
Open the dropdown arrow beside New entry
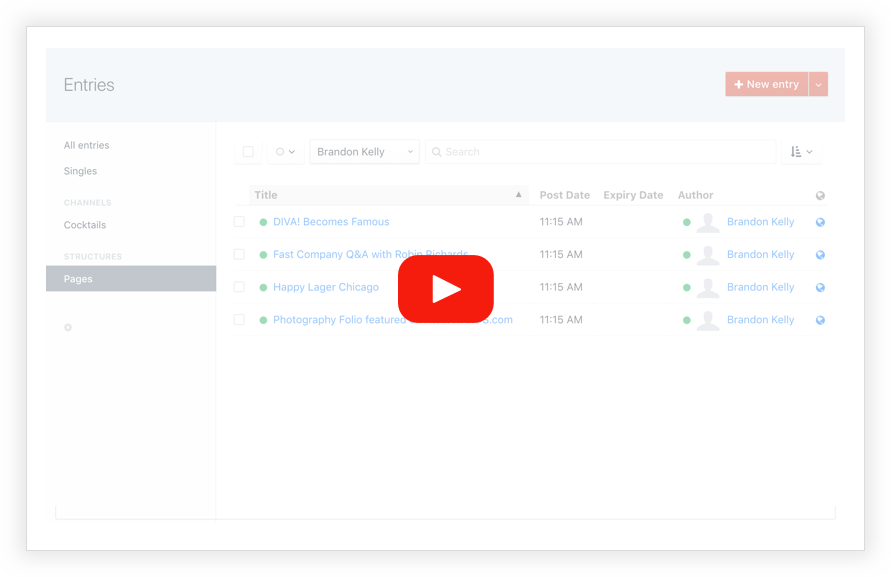(x=818, y=84)
